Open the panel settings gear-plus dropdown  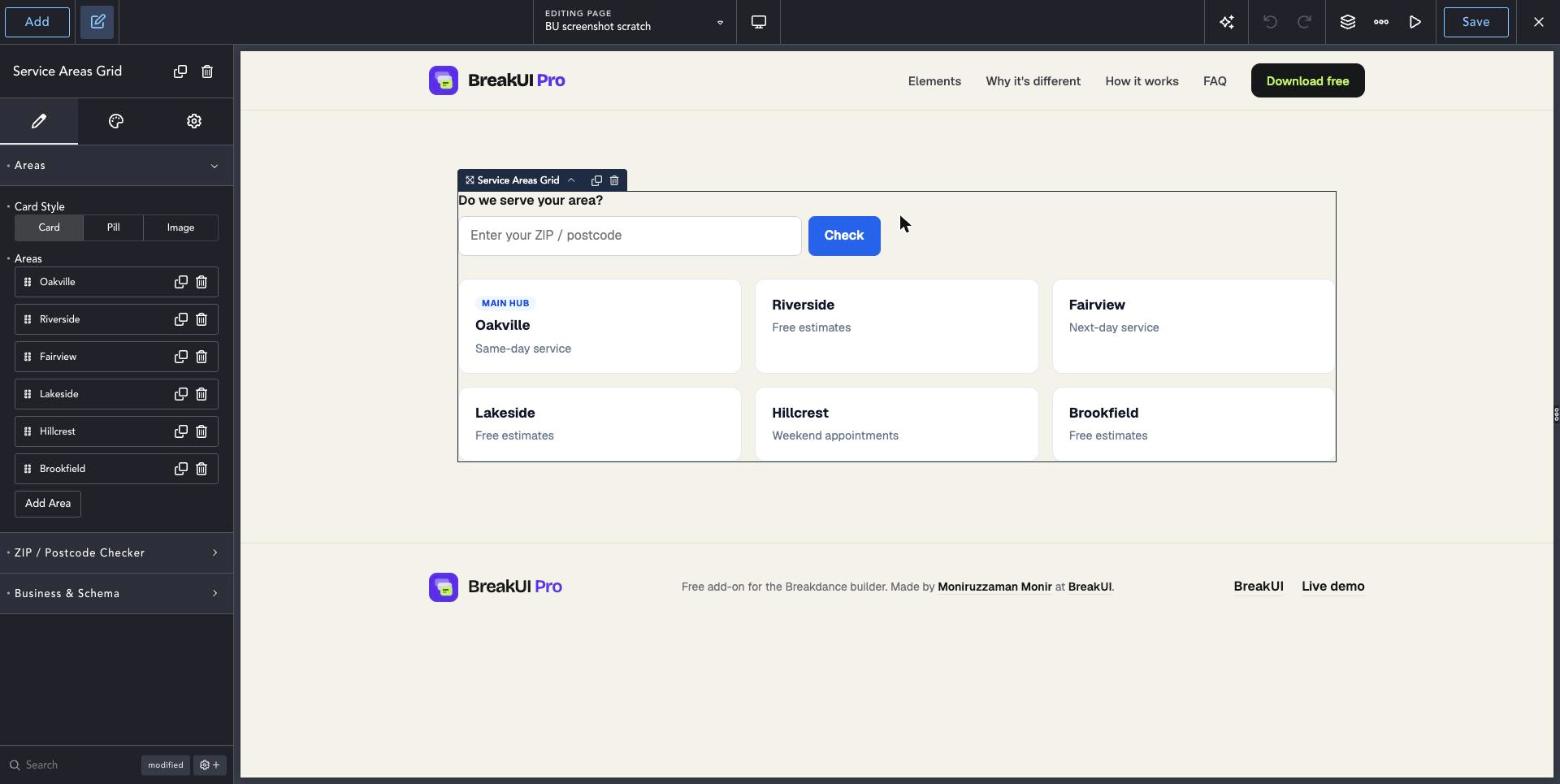tap(210, 765)
